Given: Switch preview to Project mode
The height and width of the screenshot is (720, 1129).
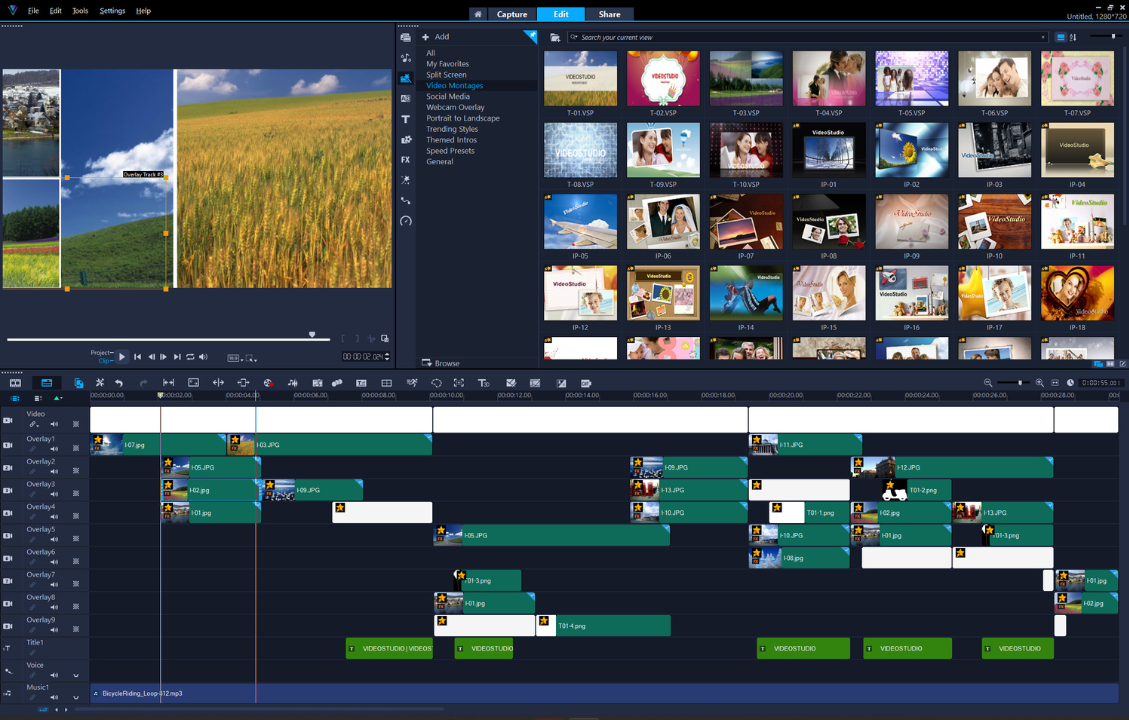Looking at the screenshot, I should [x=102, y=352].
